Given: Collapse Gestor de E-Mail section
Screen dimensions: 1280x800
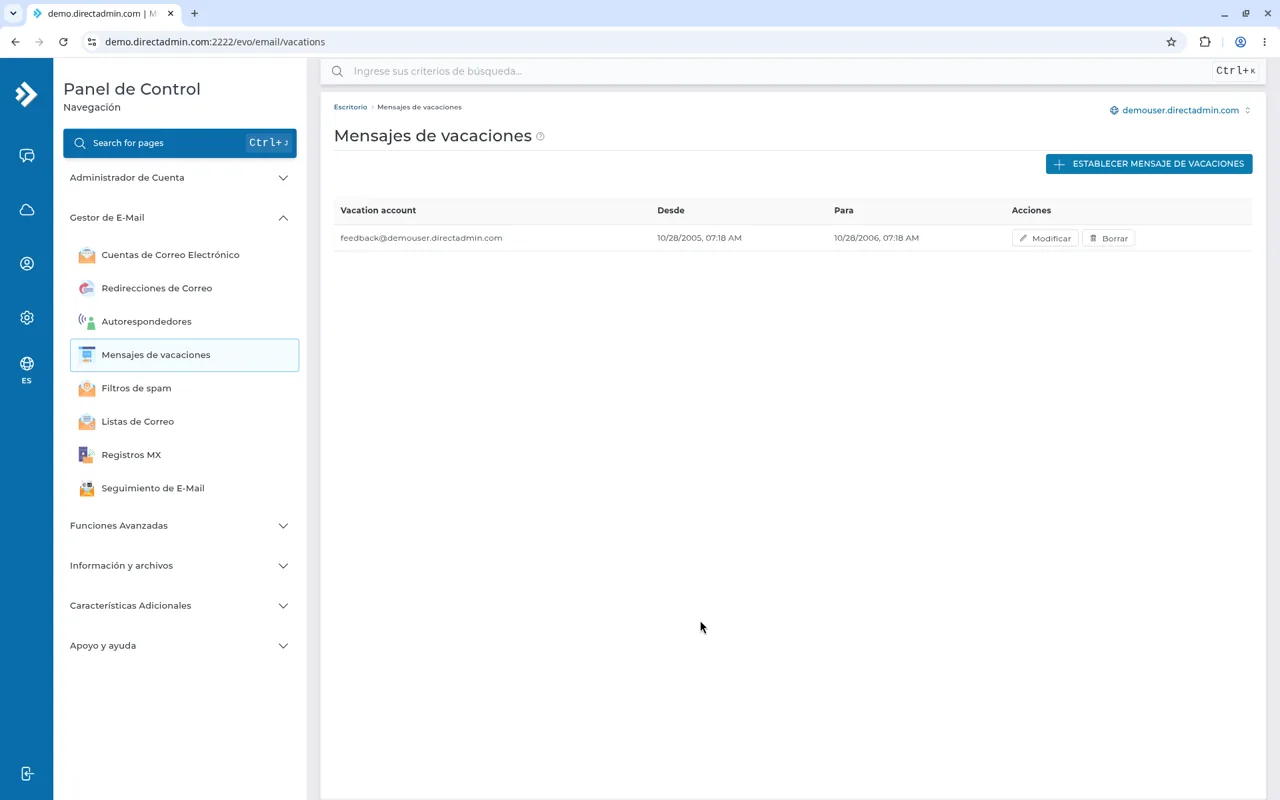Looking at the screenshot, I should 180,218.
